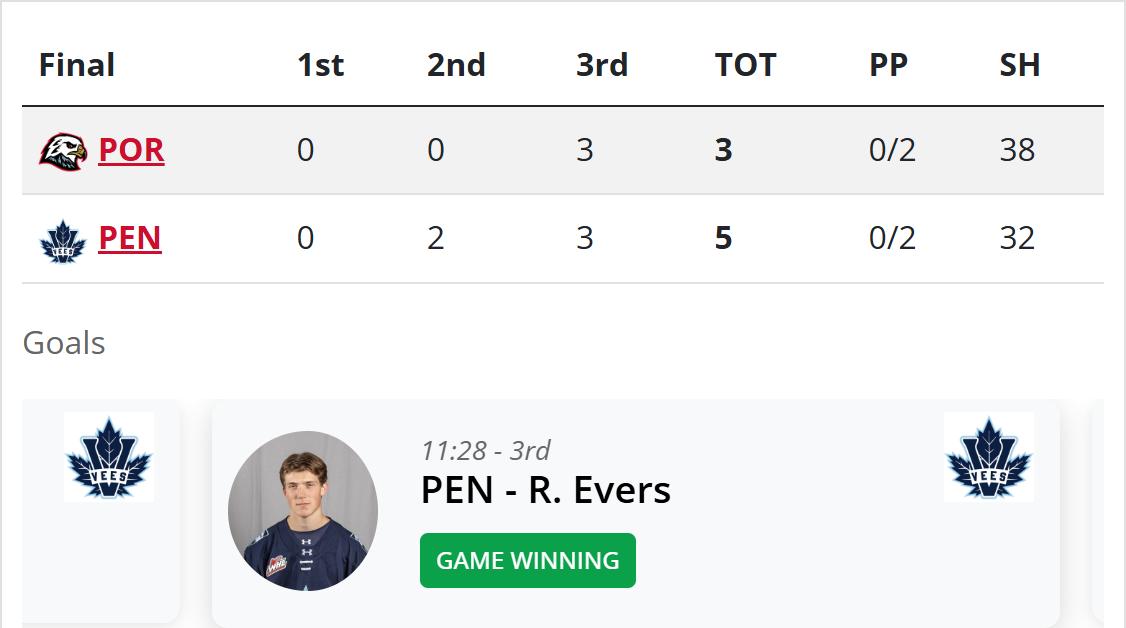Image resolution: width=1126 pixels, height=628 pixels.
Task: Click the Portland Winterhawks team logo
Action: [63, 151]
